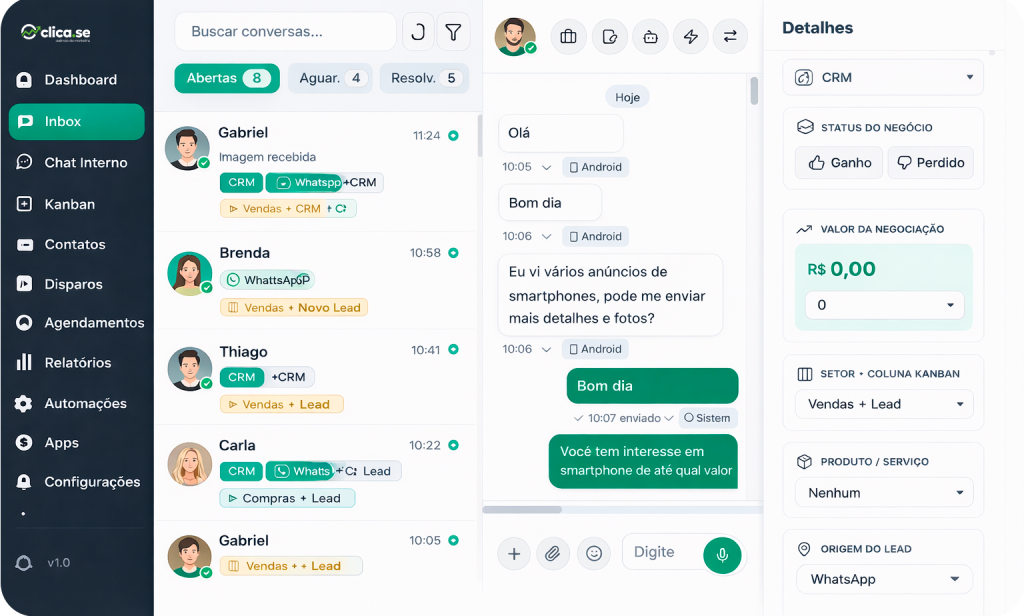
Task: Click the lightning bolt quick replies icon
Action: (x=690, y=37)
